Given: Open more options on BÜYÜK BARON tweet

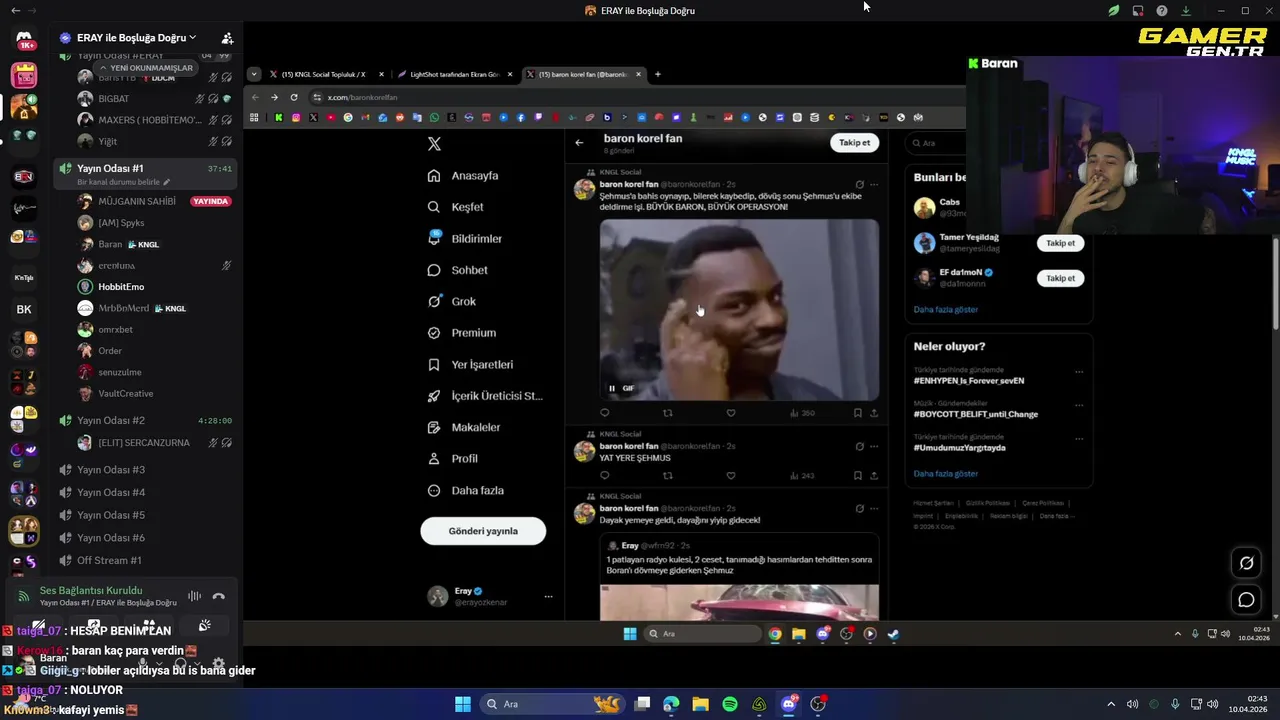Looking at the screenshot, I should (874, 185).
